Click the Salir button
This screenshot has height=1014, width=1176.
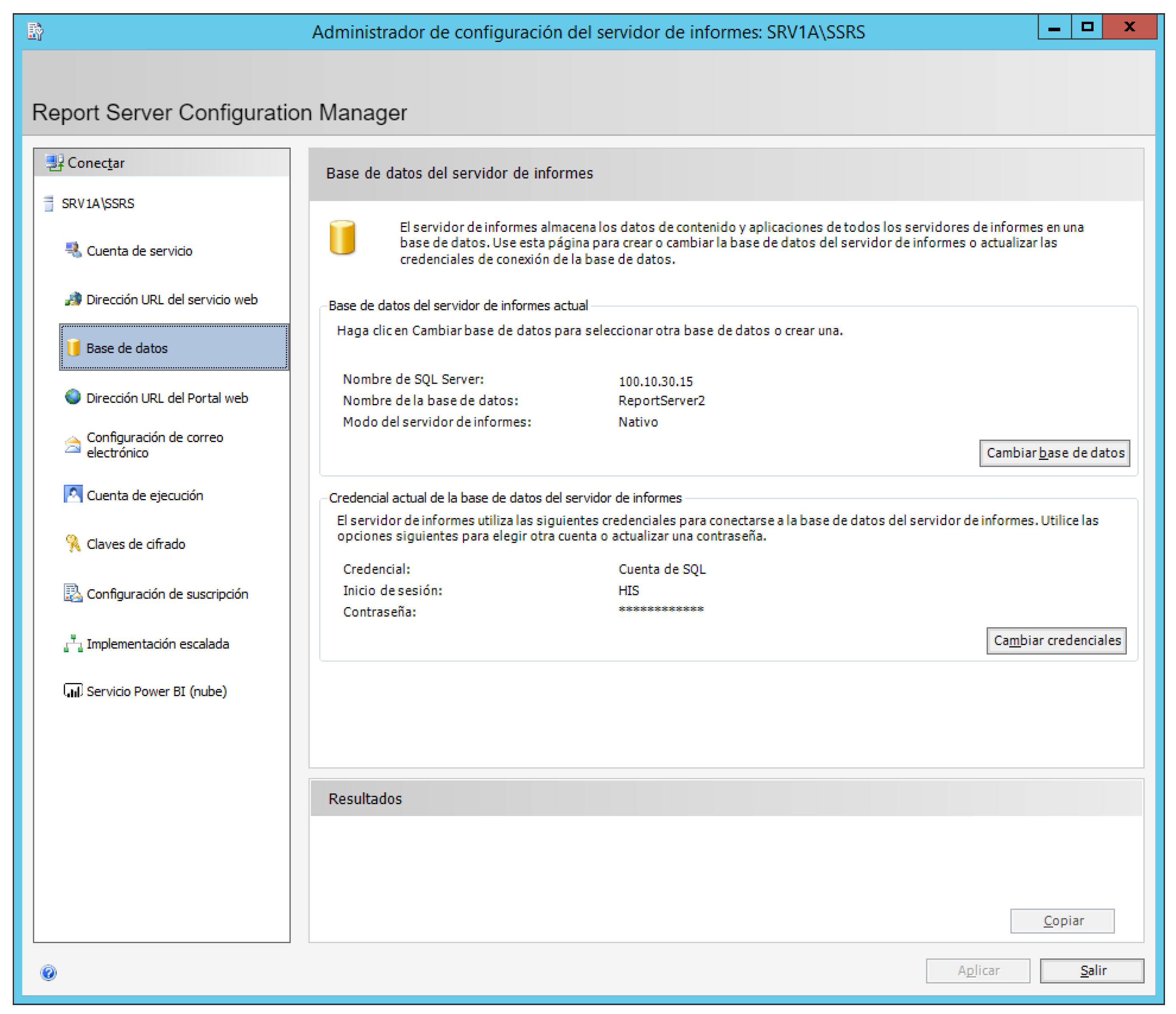(x=1092, y=971)
